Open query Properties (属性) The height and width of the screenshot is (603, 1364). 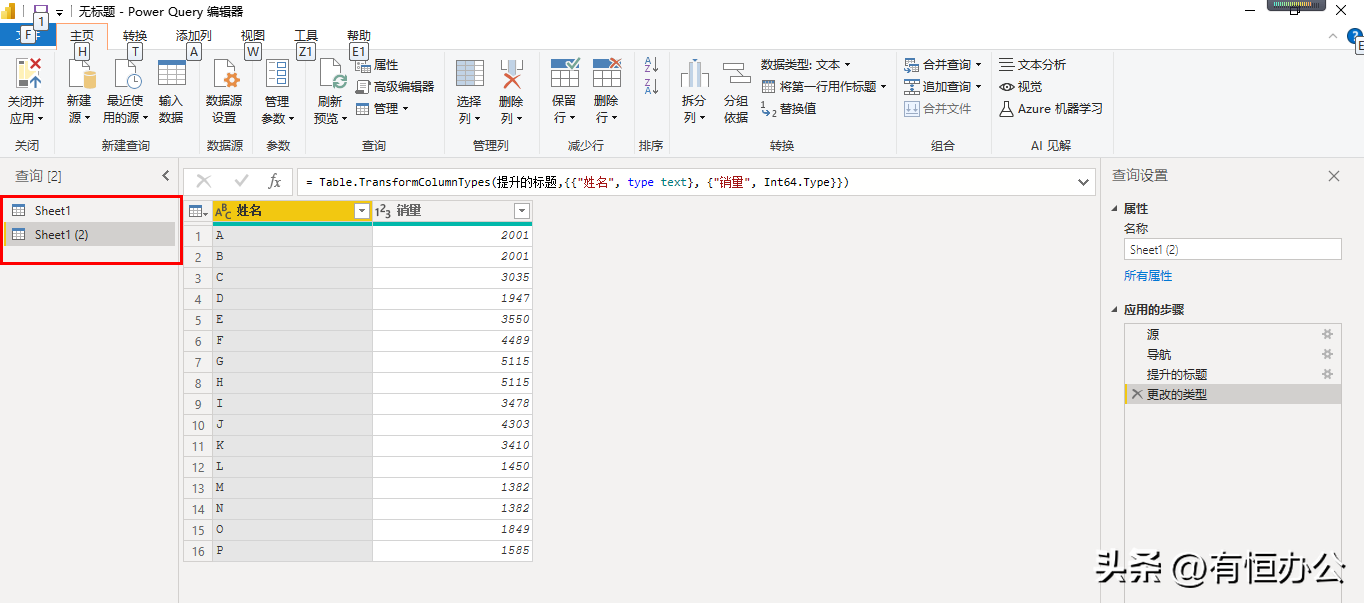coord(377,65)
